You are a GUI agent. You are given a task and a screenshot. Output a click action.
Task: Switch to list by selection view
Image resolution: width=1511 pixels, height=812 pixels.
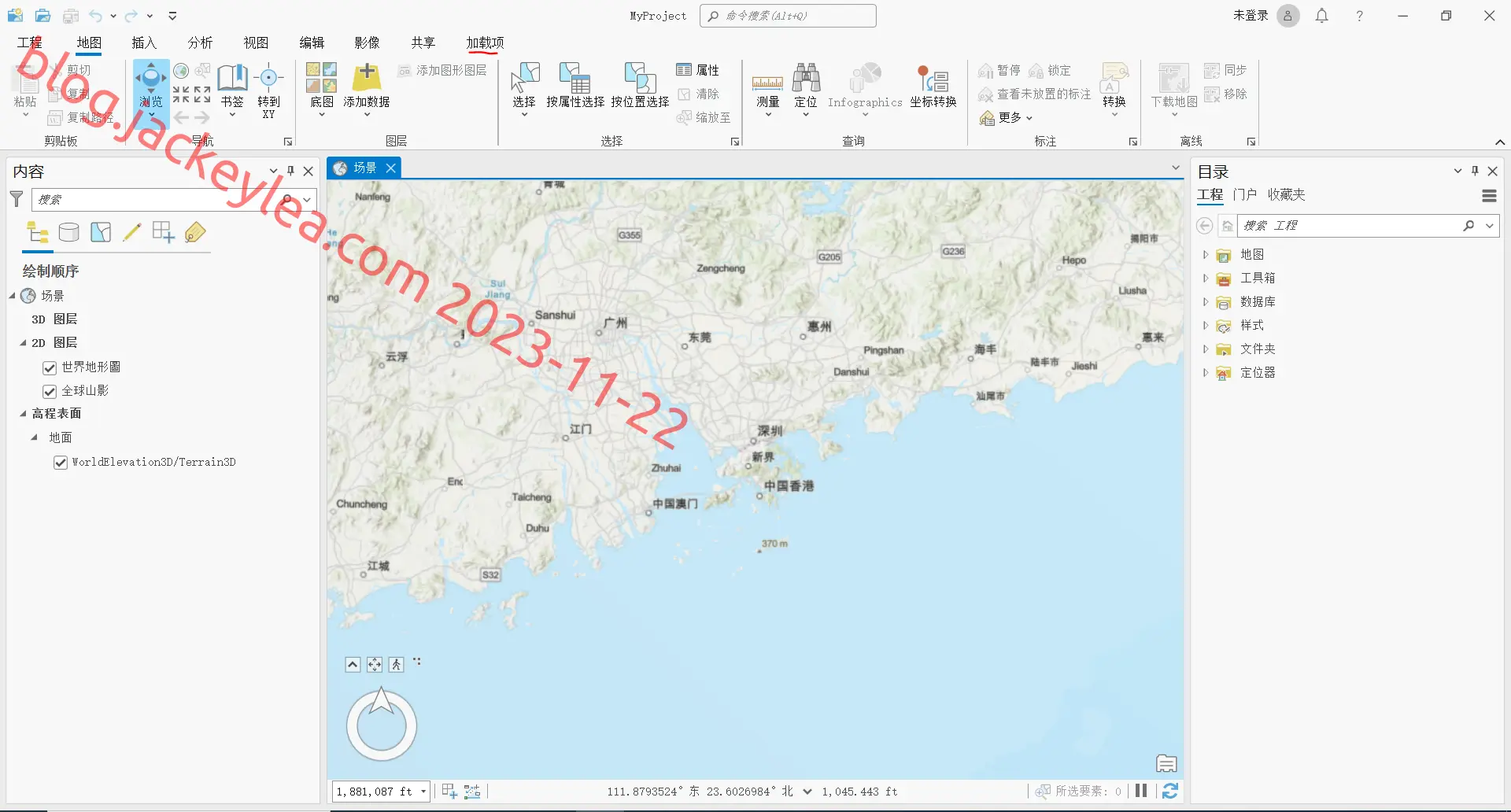tap(101, 232)
